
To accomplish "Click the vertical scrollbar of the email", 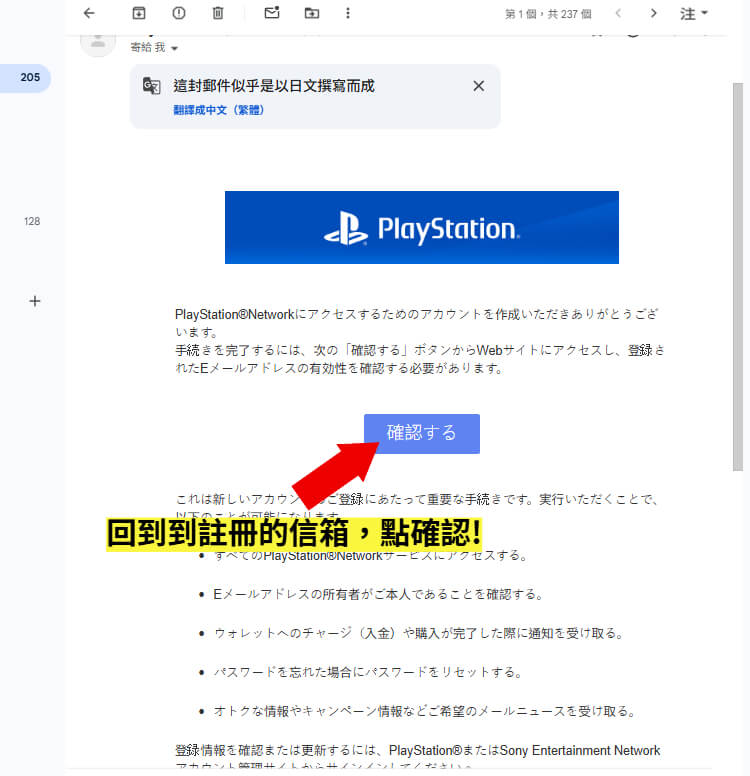I will click(x=738, y=277).
